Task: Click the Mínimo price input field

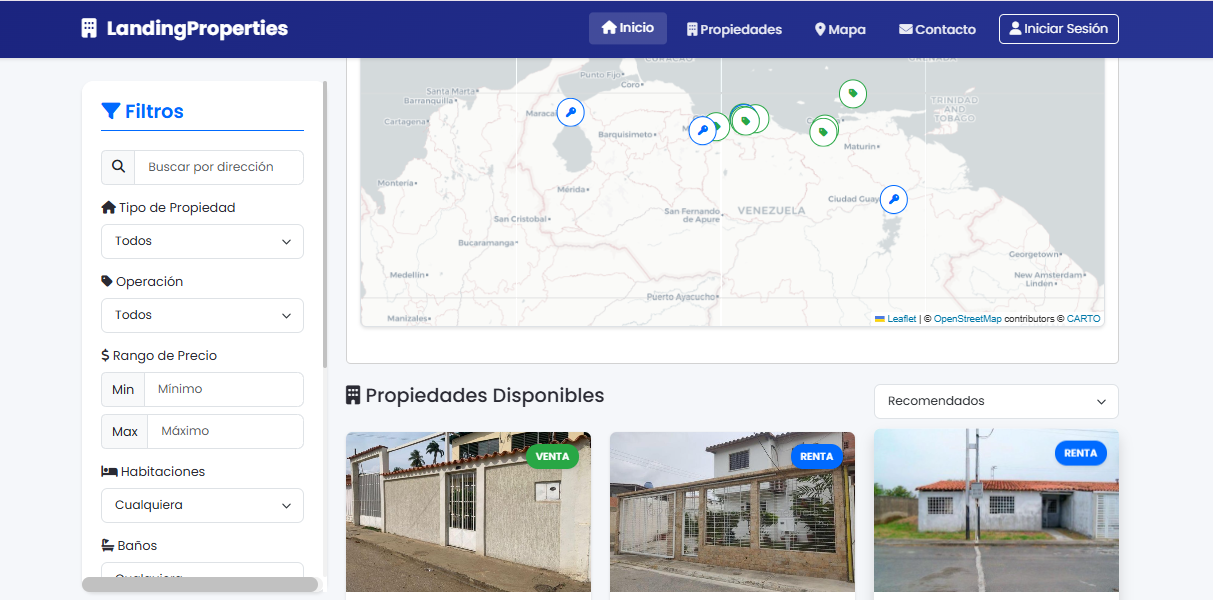Action: [x=224, y=389]
